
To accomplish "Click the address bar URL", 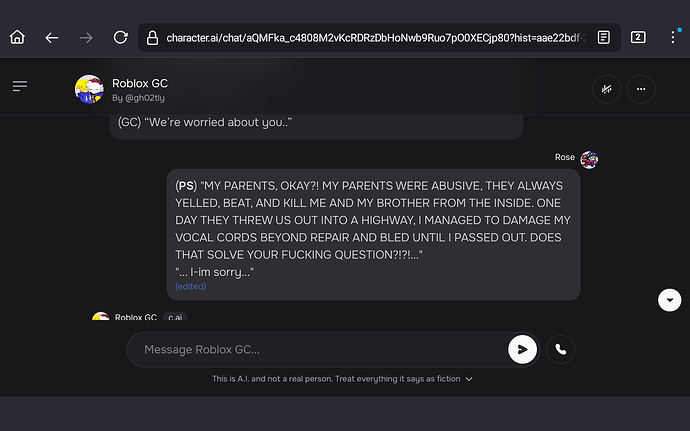I will click(376, 38).
